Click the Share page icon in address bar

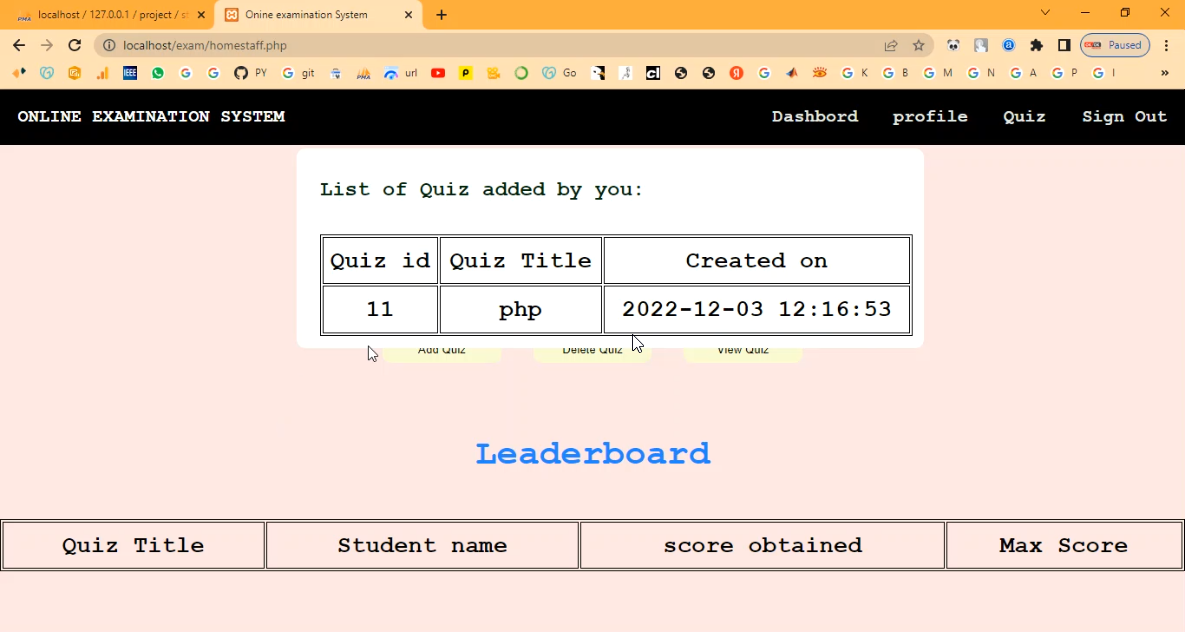[890, 45]
